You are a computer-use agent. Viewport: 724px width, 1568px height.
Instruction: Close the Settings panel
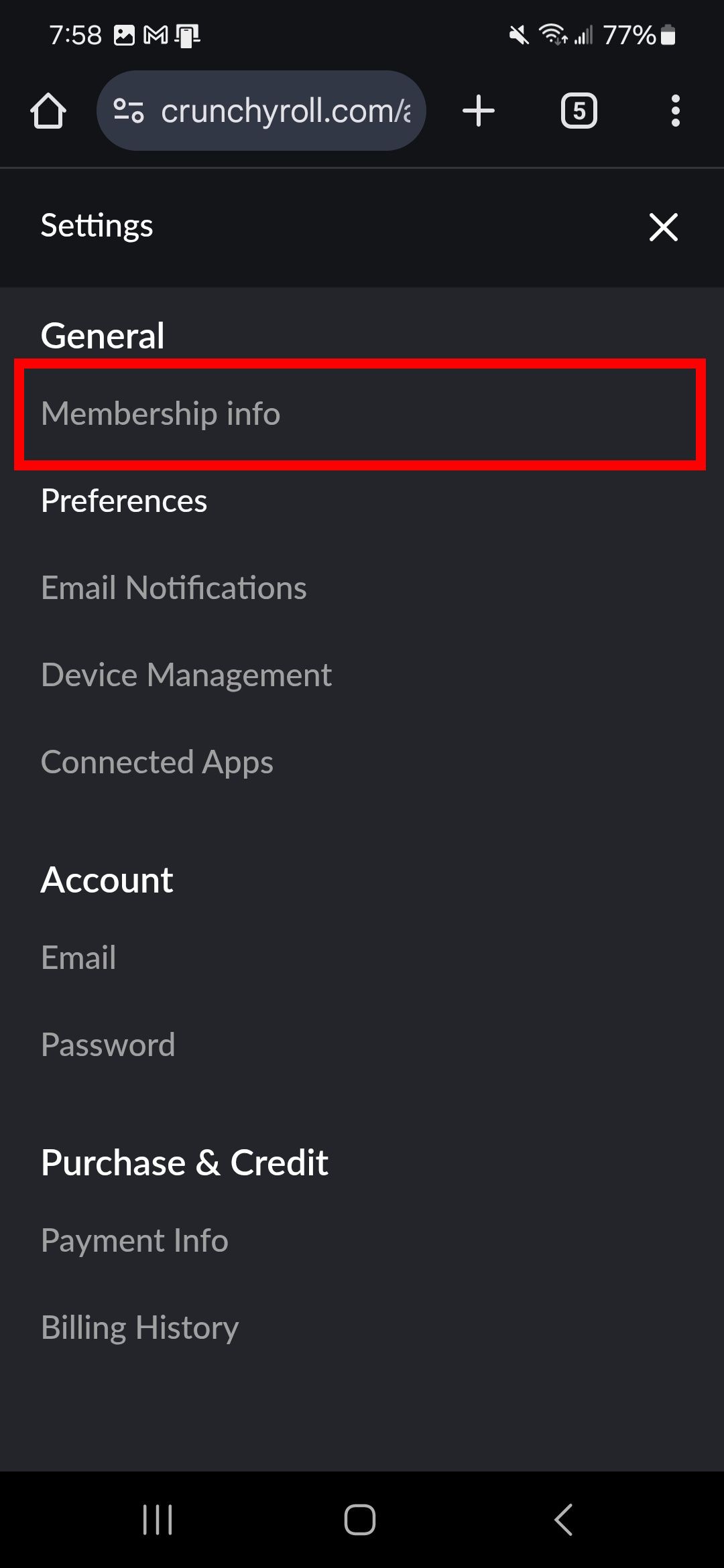point(663,226)
